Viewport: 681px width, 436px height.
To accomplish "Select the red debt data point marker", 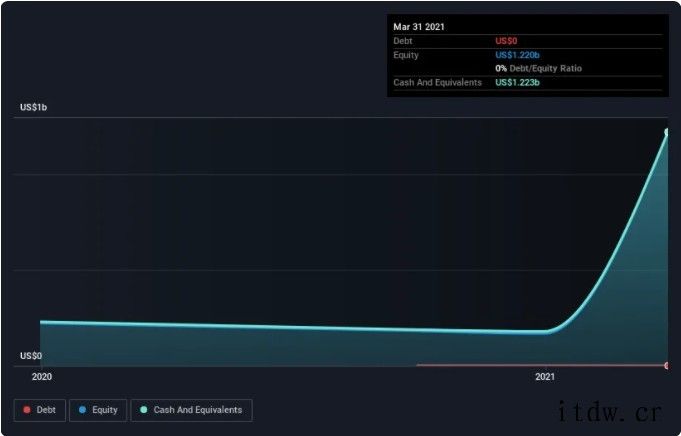I will coord(667,366).
